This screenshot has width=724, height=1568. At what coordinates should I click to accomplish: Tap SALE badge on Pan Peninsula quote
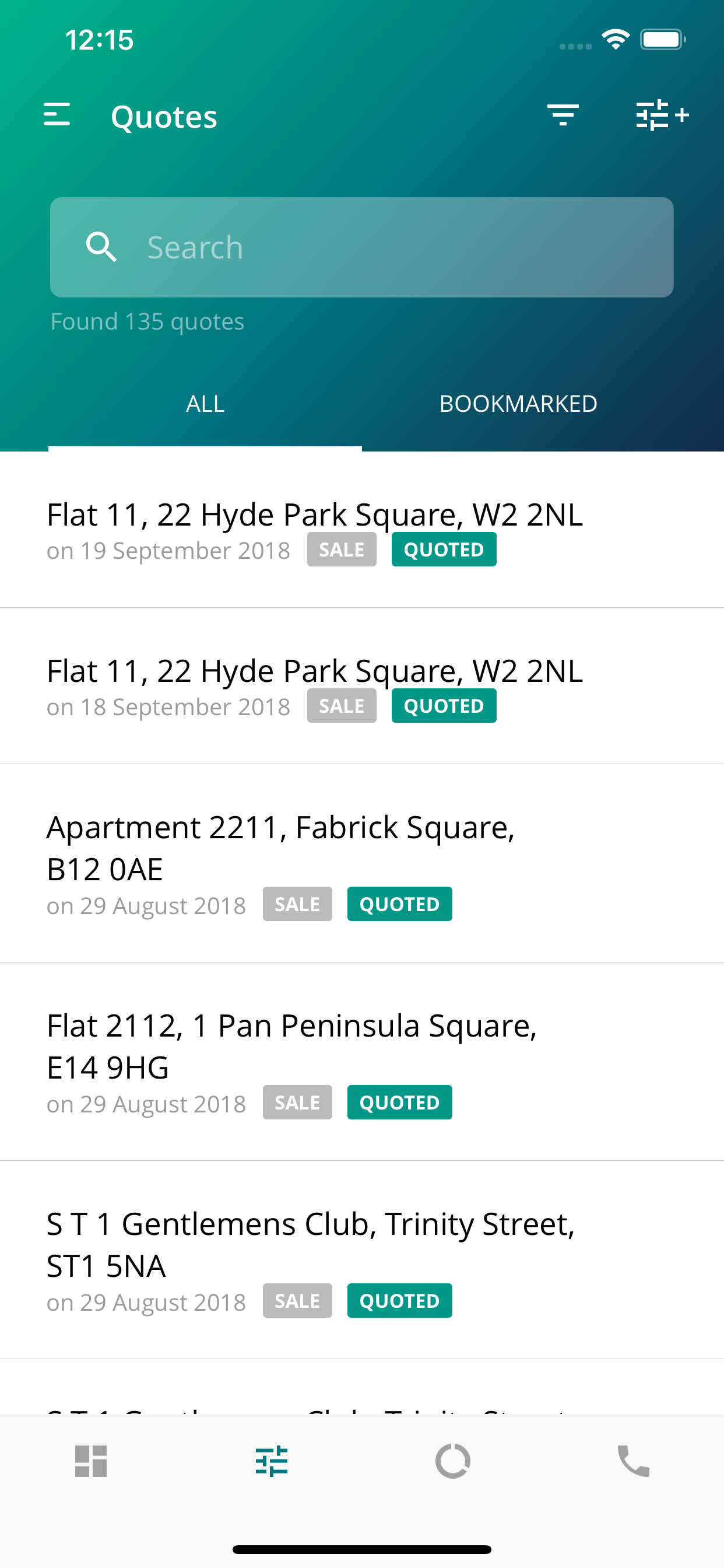[297, 1102]
